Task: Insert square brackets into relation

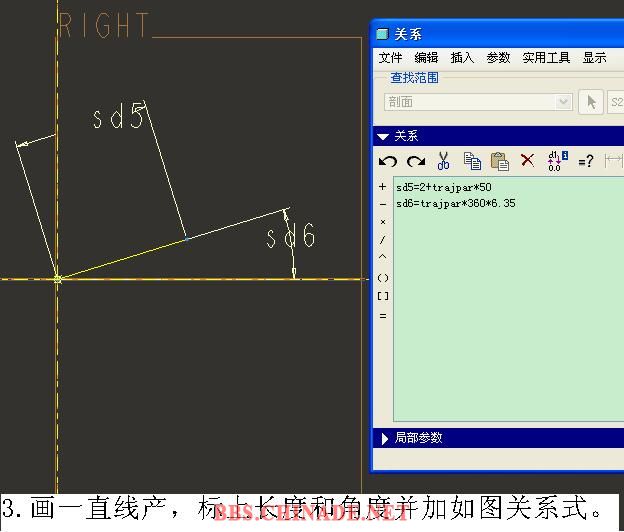Action: tap(383, 296)
